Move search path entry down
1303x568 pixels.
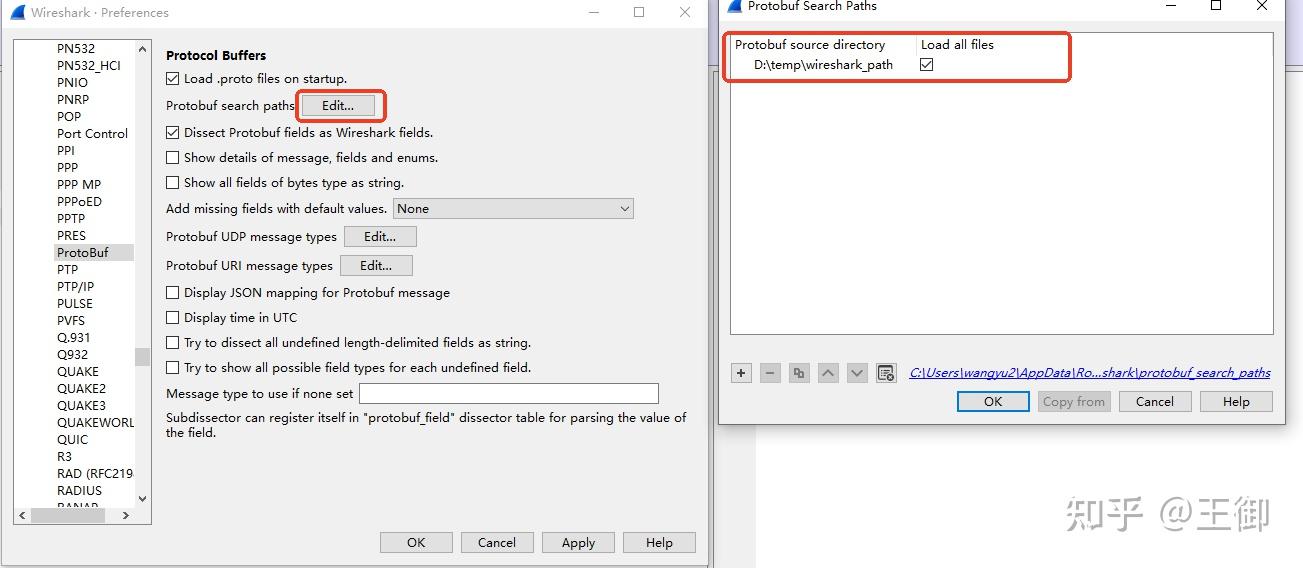tap(857, 373)
